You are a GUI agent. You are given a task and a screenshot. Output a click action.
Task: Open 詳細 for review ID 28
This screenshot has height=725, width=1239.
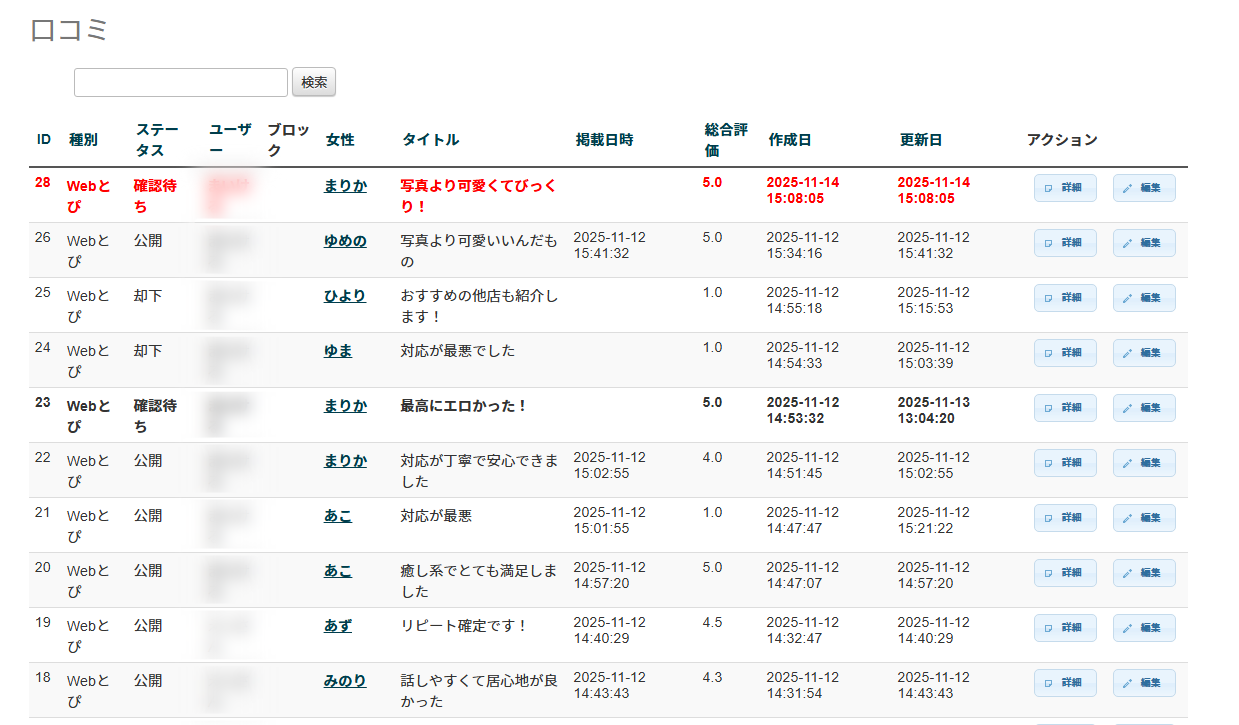click(1065, 188)
